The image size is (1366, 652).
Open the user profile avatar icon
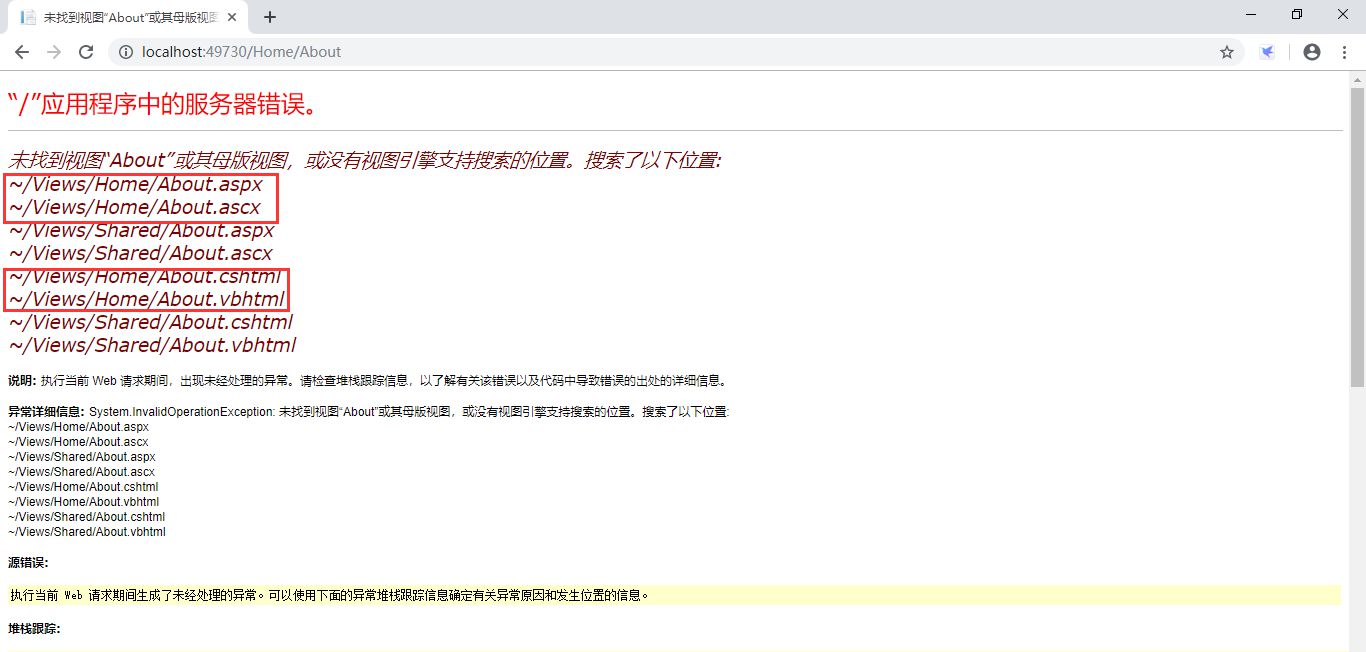(x=1312, y=52)
